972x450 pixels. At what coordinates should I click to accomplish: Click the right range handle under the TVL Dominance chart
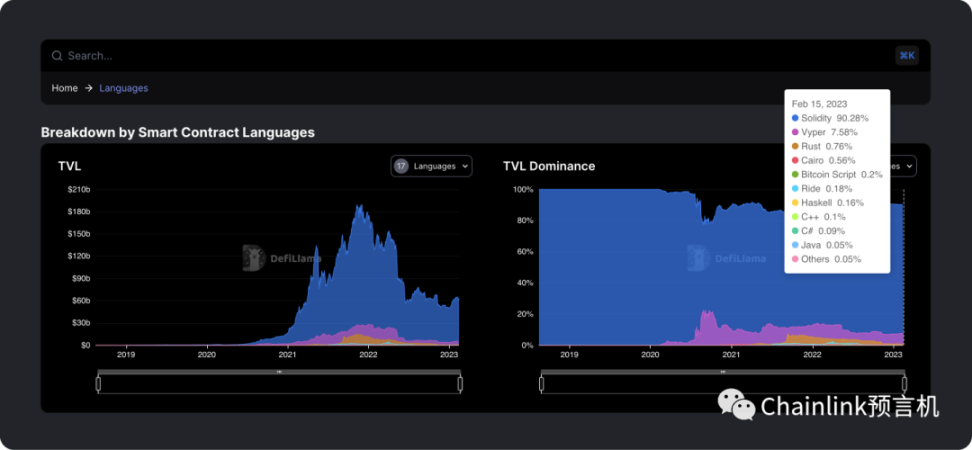tap(904, 384)
